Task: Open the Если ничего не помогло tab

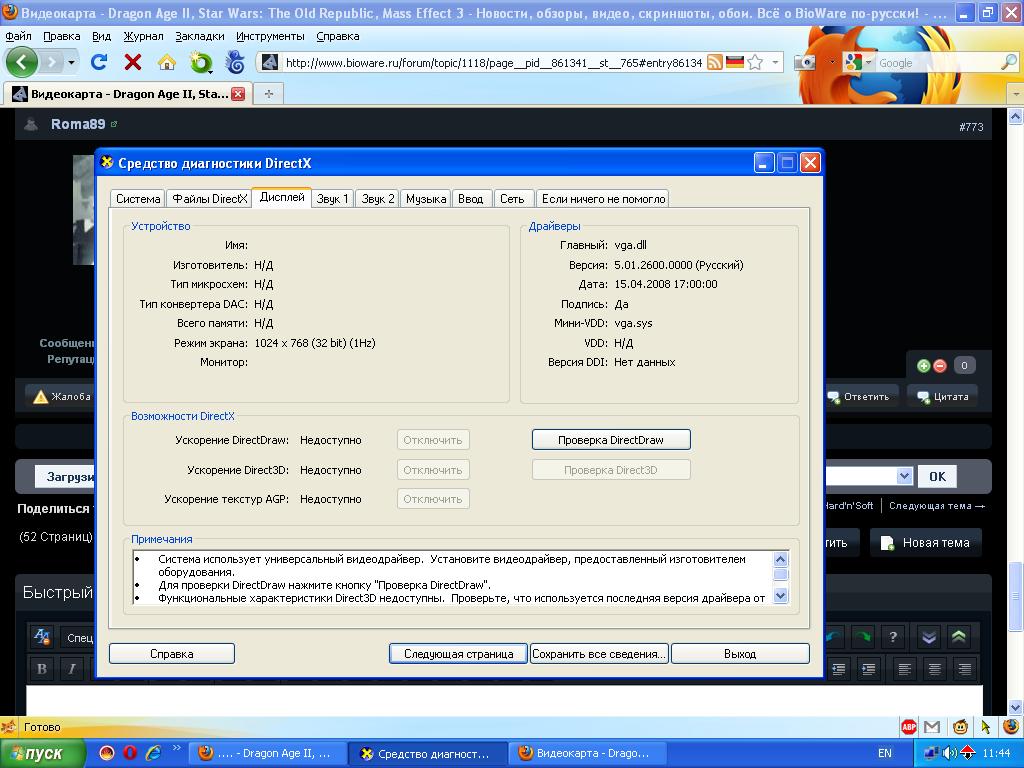Action: (x=603, y=199)
